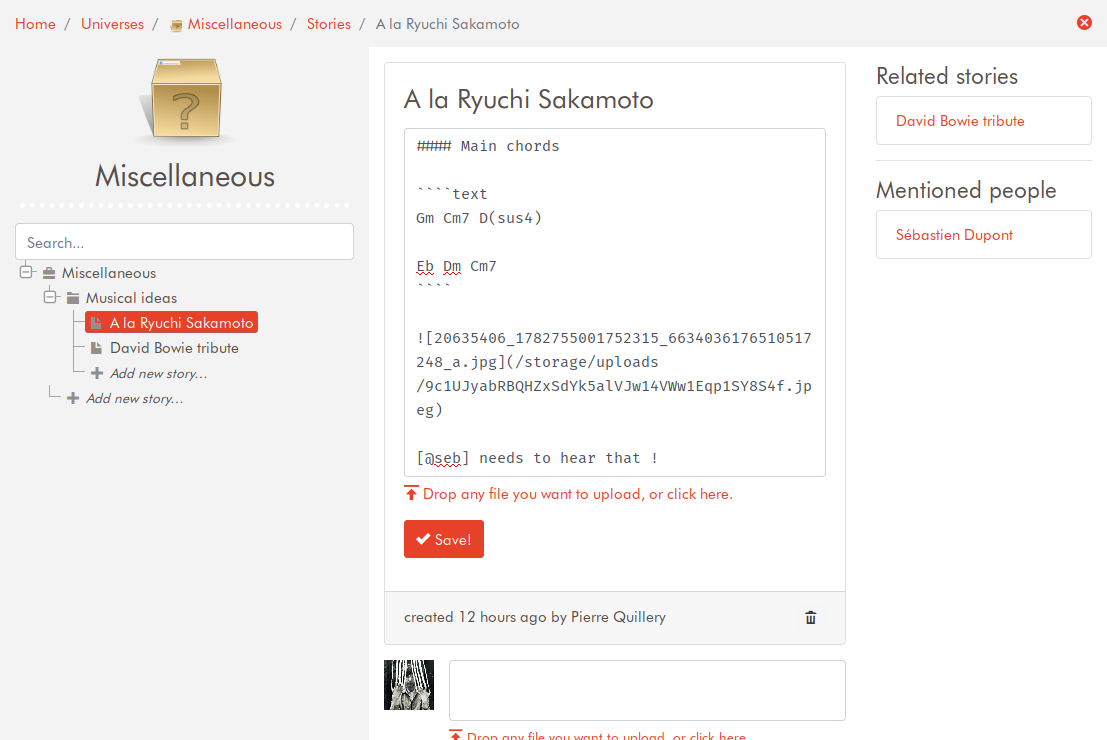Collapse the Musical ideas tree node
1107x740 pixels.
50,297
